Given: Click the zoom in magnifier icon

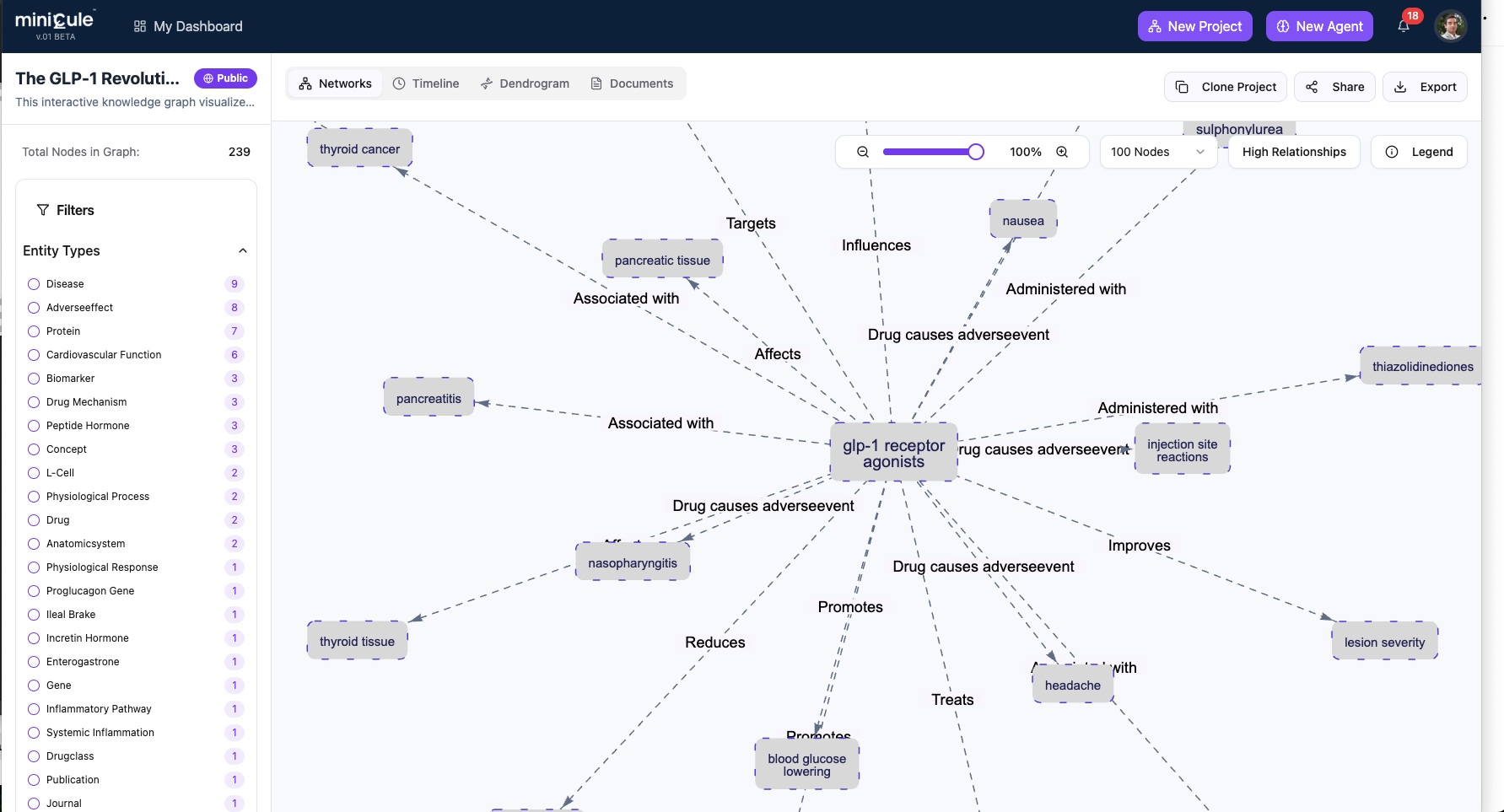Looking at the screenshot, I should pos(1062,152).
